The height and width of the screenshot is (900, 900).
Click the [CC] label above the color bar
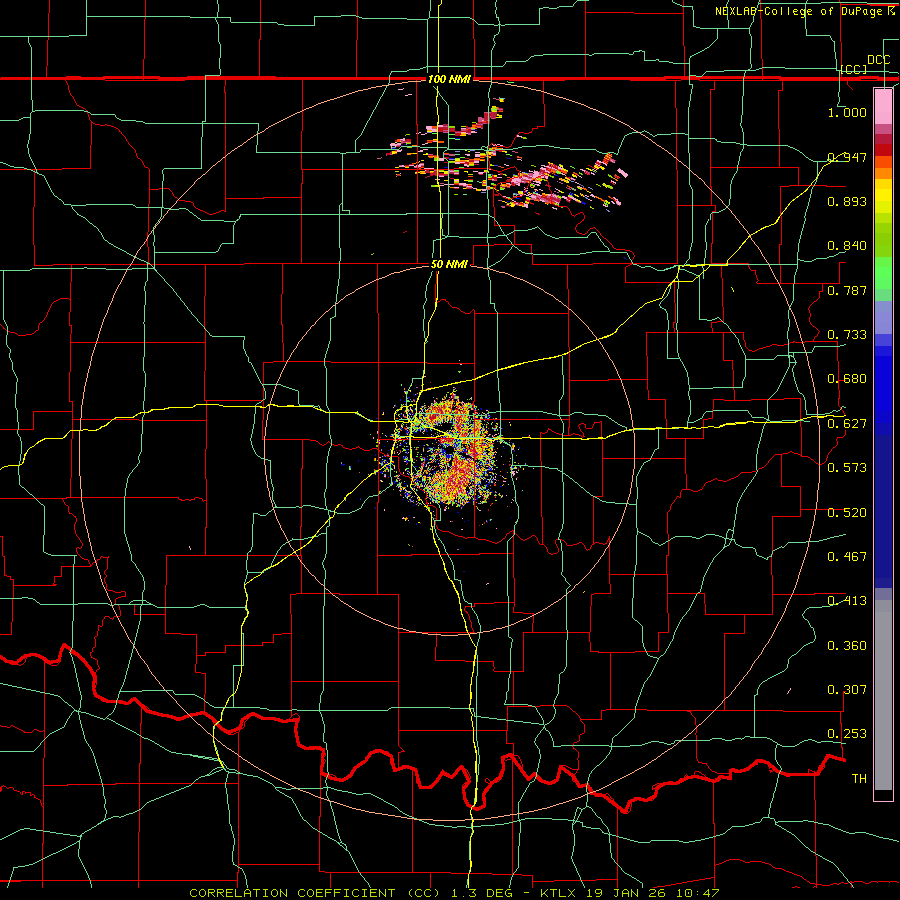tap(854, 69)
